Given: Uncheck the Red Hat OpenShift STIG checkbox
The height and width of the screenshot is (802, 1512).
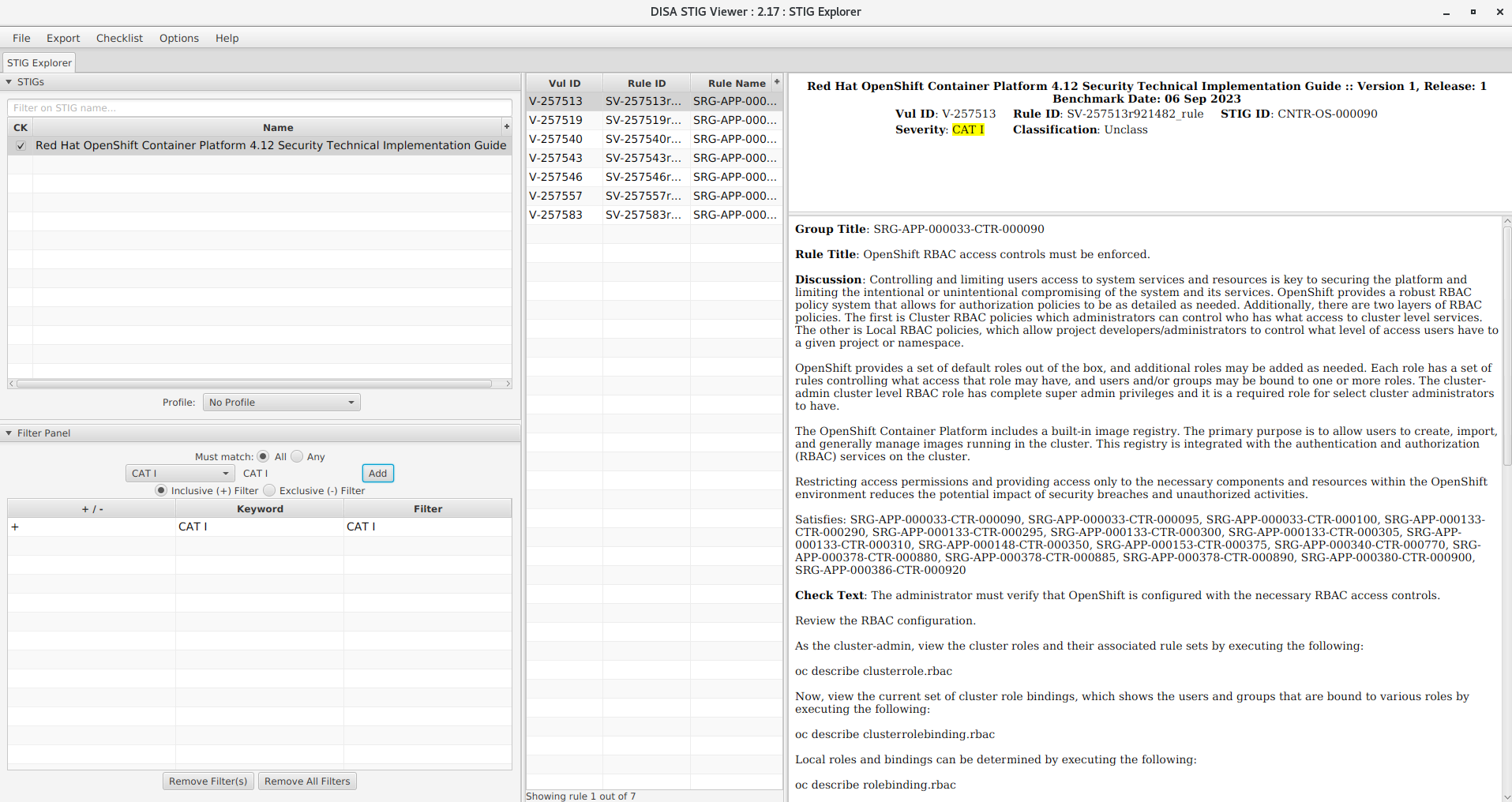Looking at the screenshot, I should [x=21, y=146].
